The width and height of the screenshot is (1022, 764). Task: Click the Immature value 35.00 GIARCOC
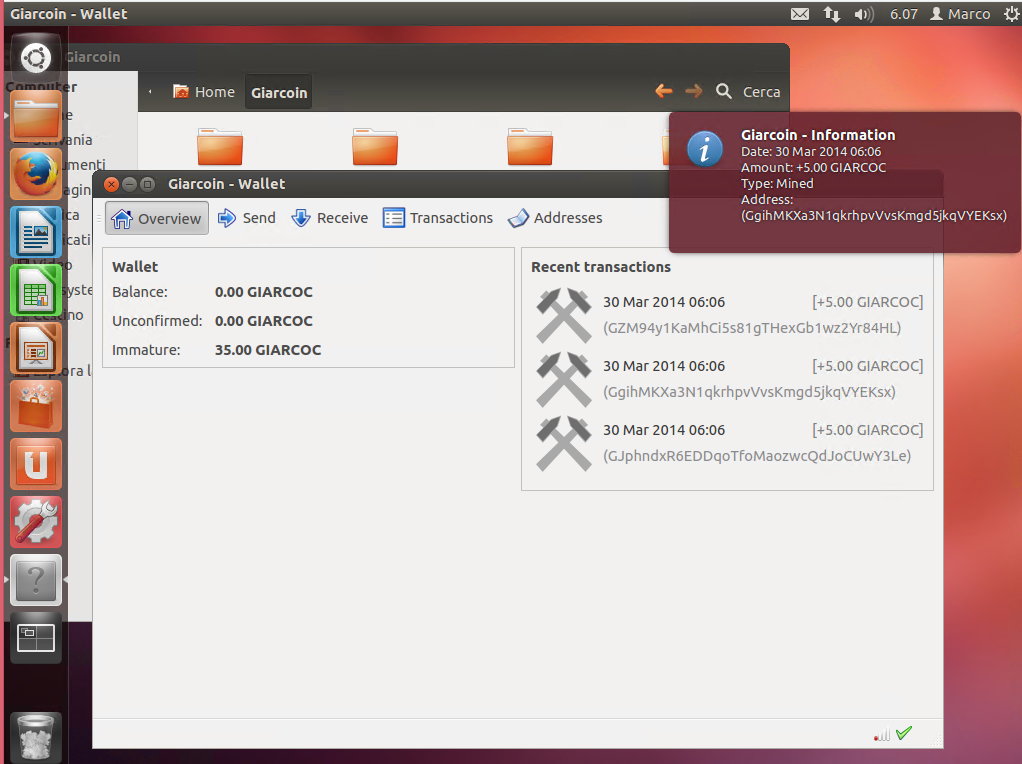pos(268,350)
